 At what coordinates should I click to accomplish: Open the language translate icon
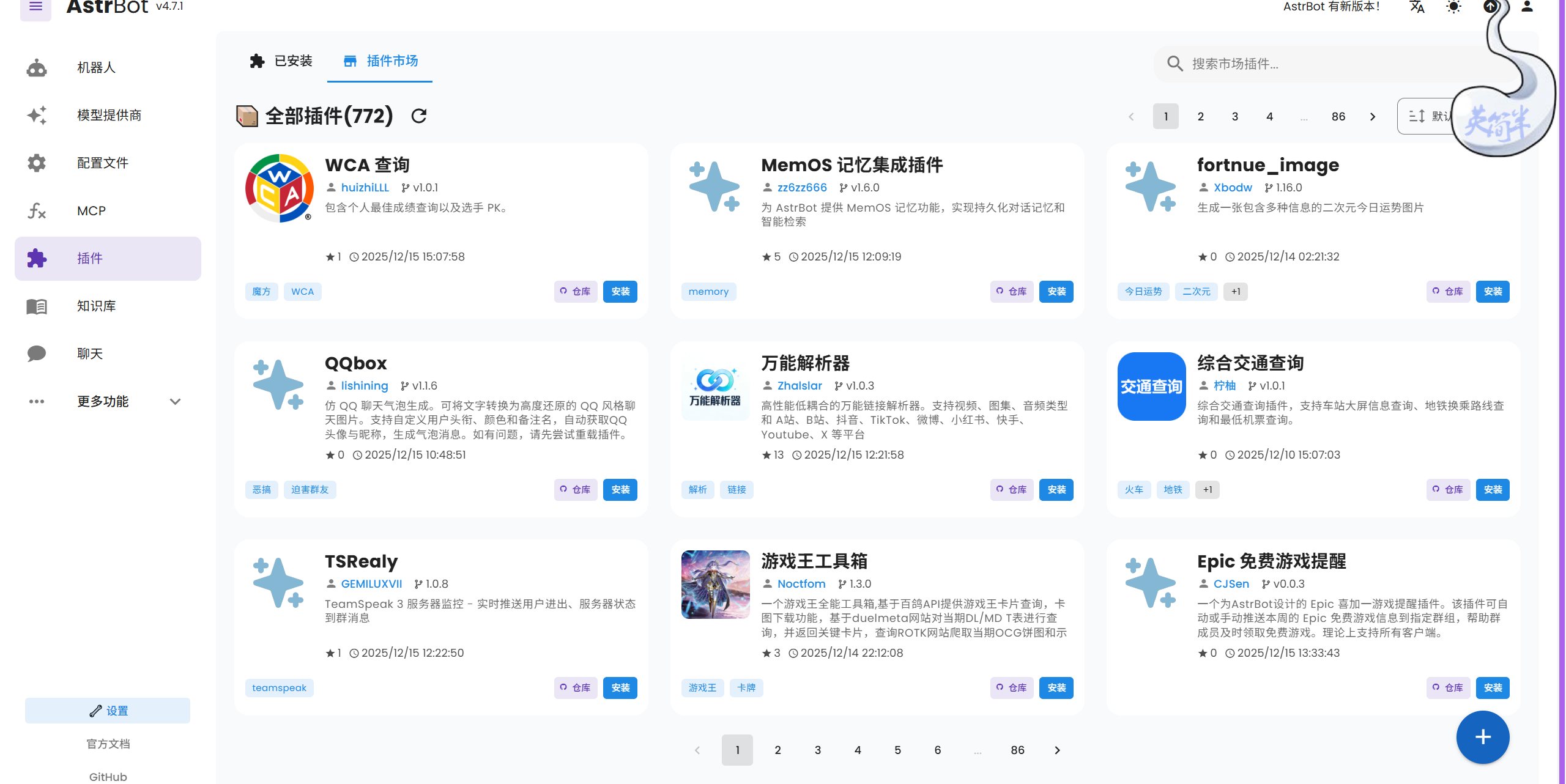[1417, 7]
